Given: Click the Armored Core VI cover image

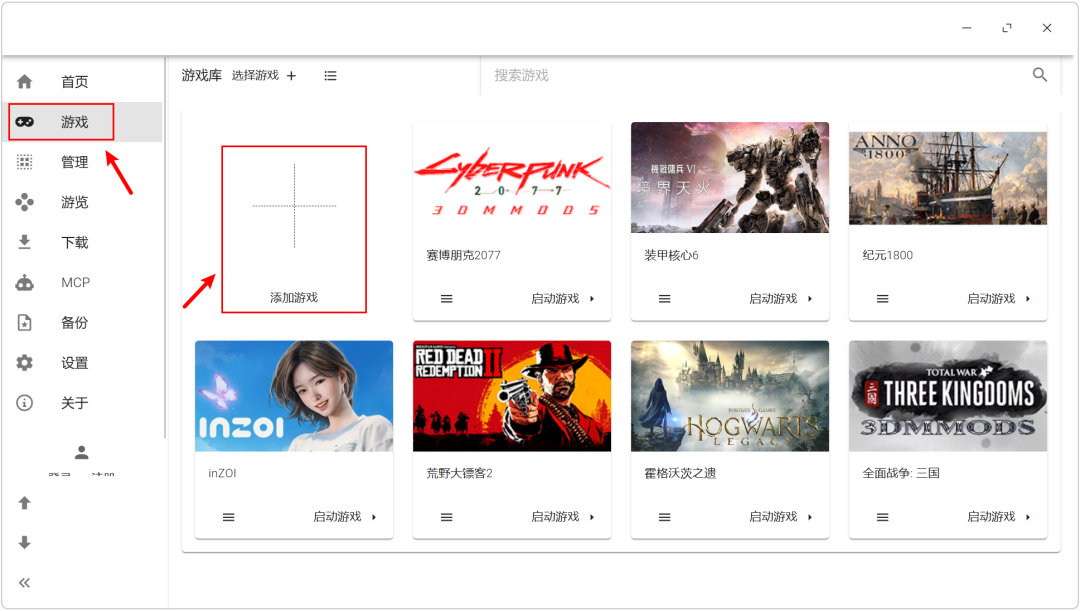Looking at the screenshot, I should tap(730, 178).
